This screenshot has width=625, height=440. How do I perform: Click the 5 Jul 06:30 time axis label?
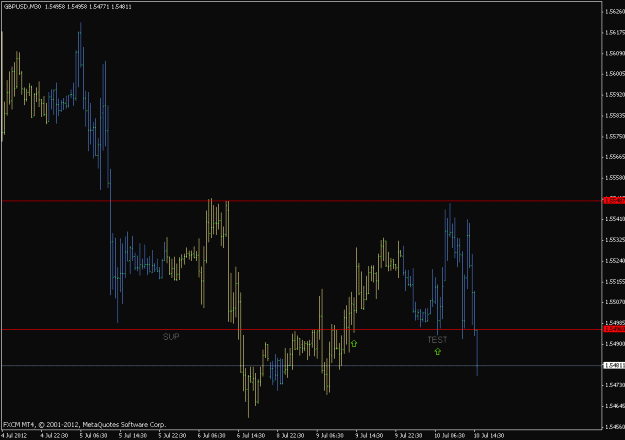(x=93, y=436)
